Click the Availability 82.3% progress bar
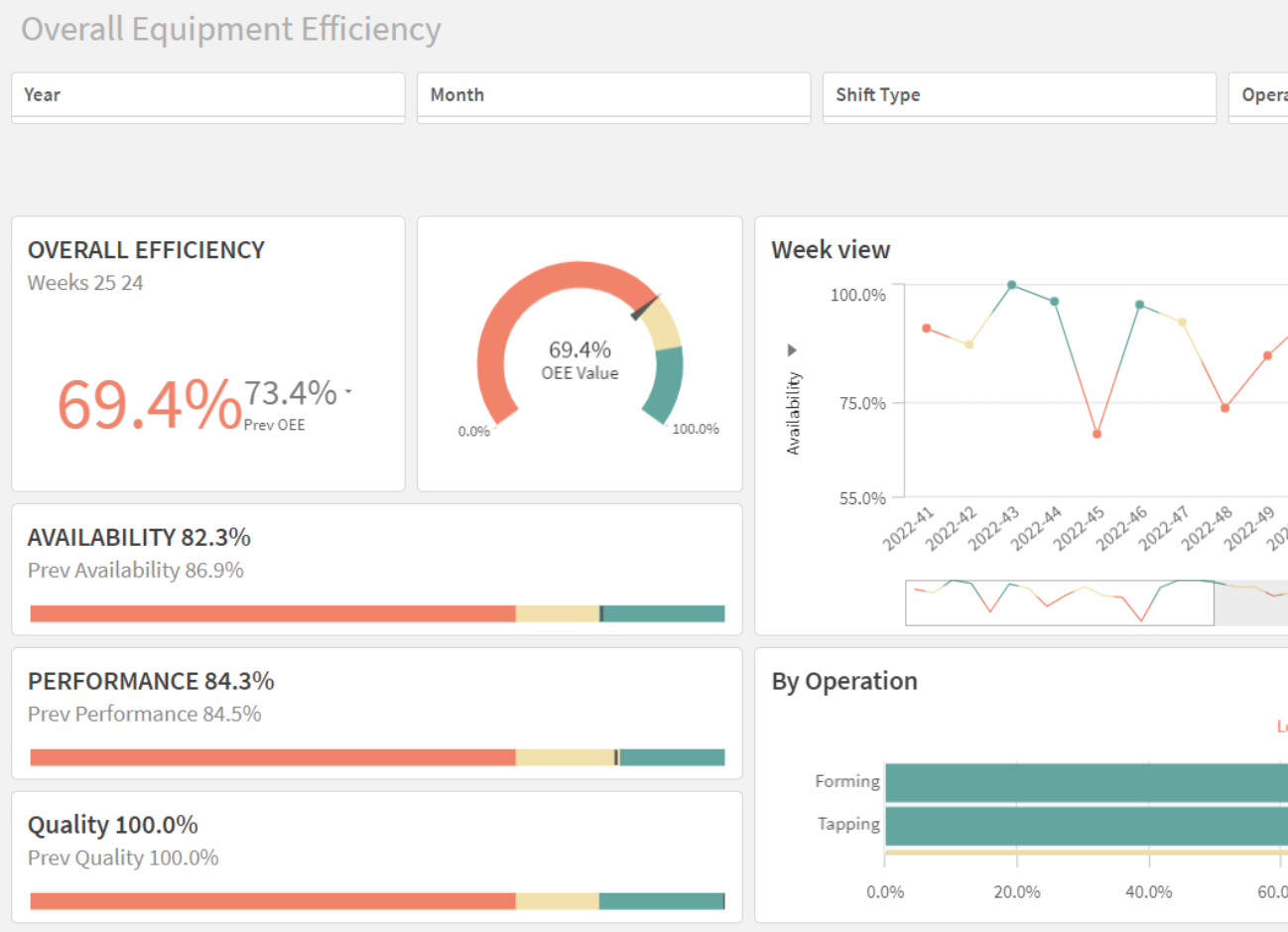1288x932 pixels. 377,613
